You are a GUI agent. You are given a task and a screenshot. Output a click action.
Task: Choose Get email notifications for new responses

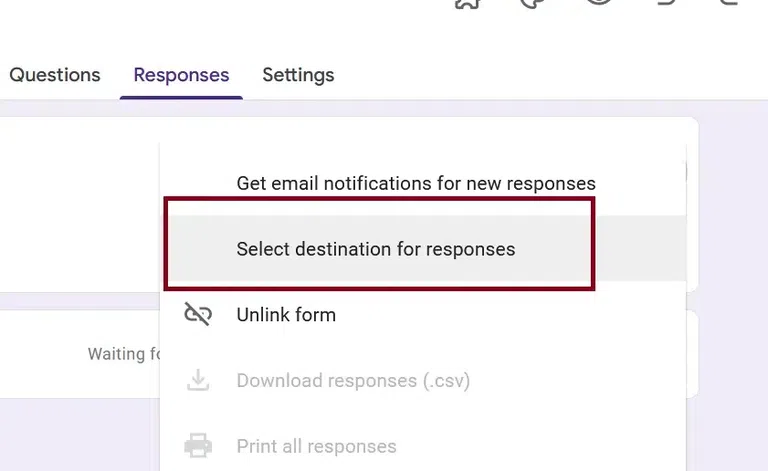point(415,184)
